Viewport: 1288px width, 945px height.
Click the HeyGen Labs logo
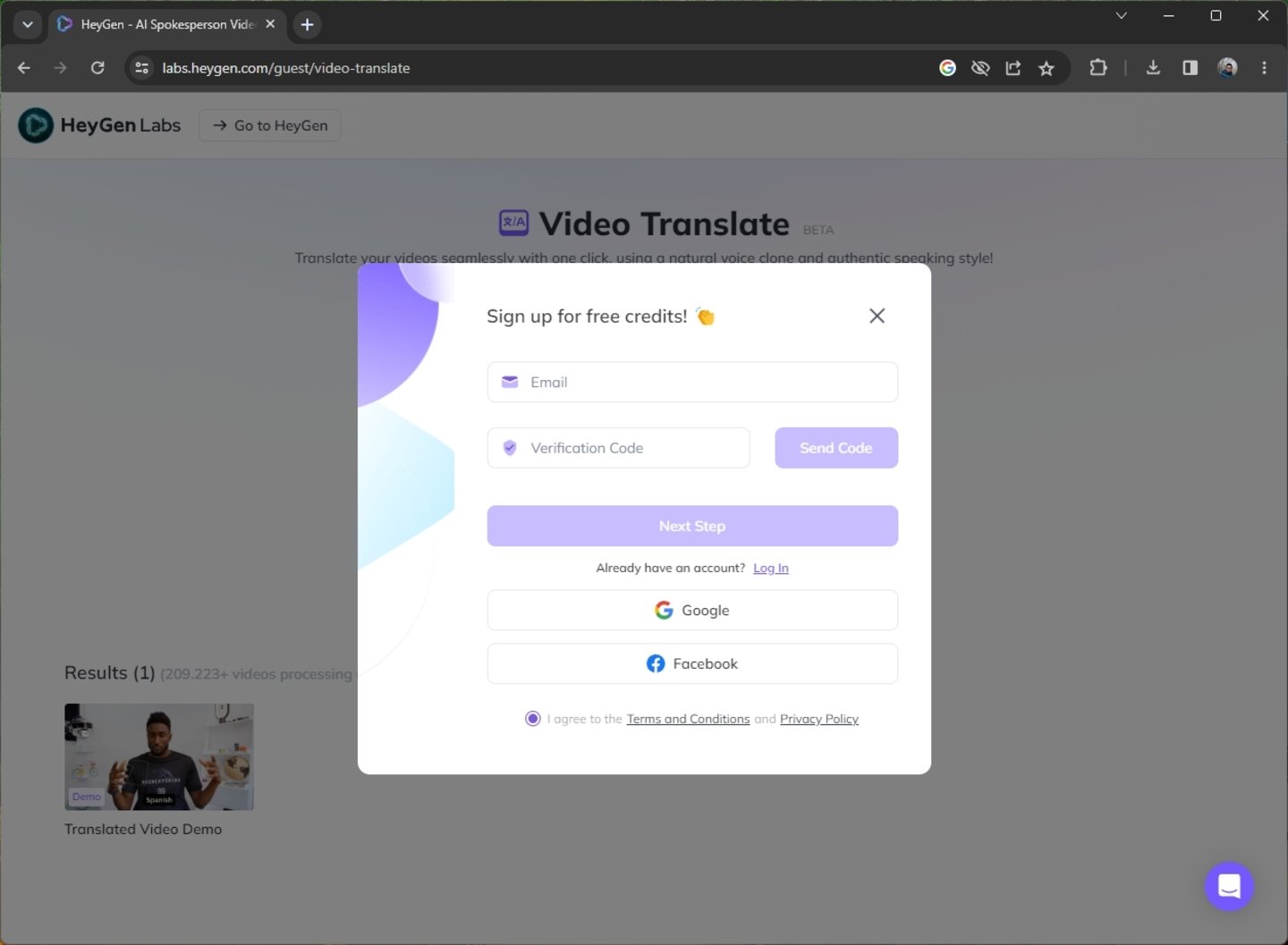(x=99, y=125)
